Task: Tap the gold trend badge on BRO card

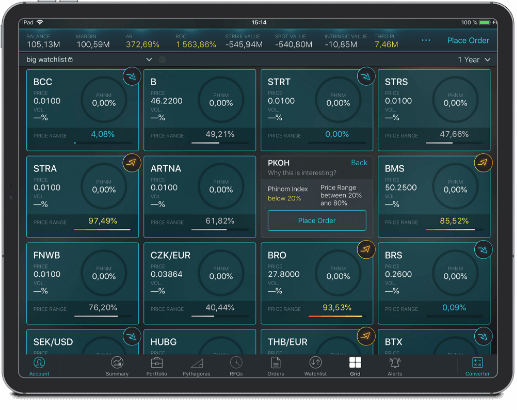Action: (366, 249)
